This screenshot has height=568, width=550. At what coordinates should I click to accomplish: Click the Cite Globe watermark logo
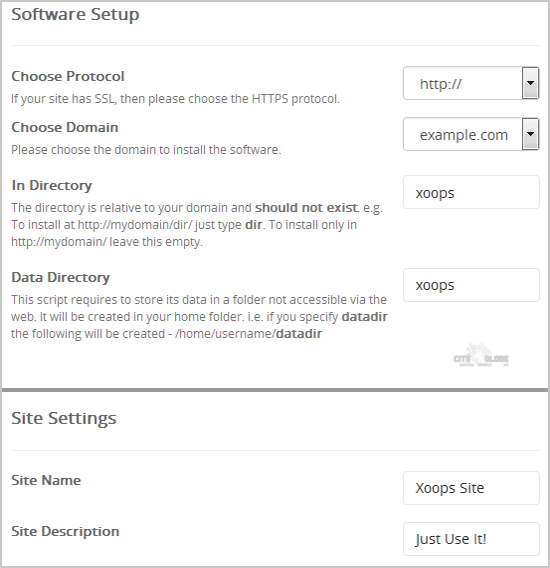click(x=481, y=355)
